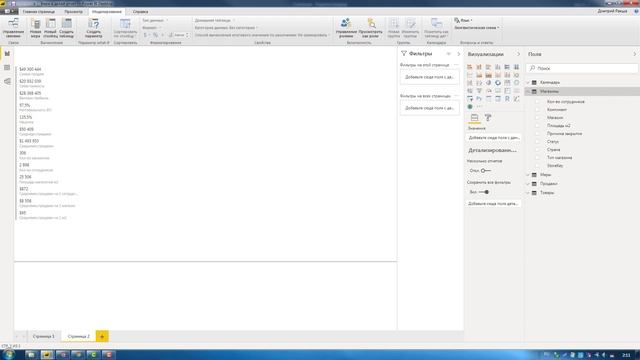The height and width of the screenshot is (360, 640).
Task: Select the slicer visual
Action: click(470, 99)
